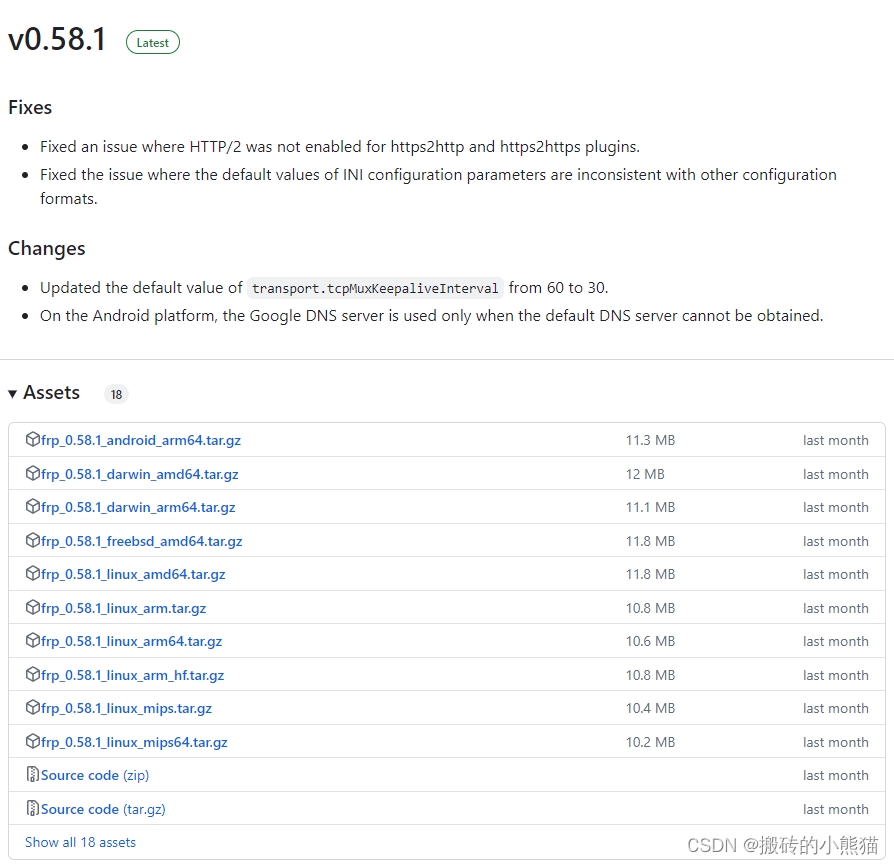Viewport: 894px width, 865px height.
Task: Click Show all 18 assets
Action: click(80, 842)
